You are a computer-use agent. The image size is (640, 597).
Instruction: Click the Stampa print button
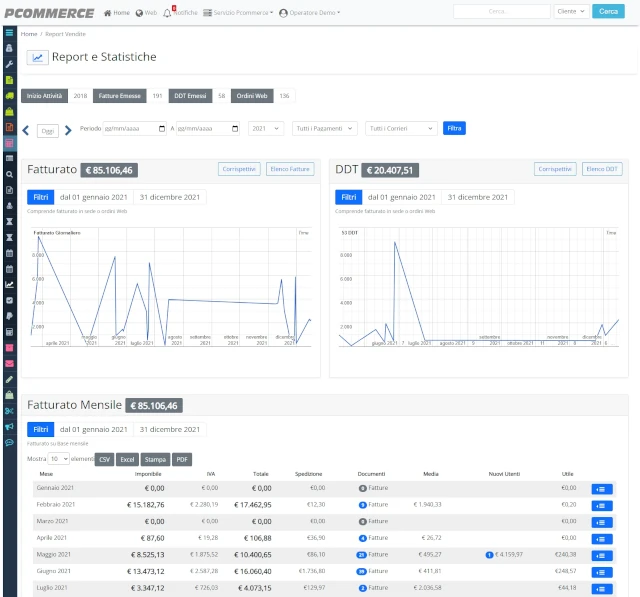tap(155, 459)
